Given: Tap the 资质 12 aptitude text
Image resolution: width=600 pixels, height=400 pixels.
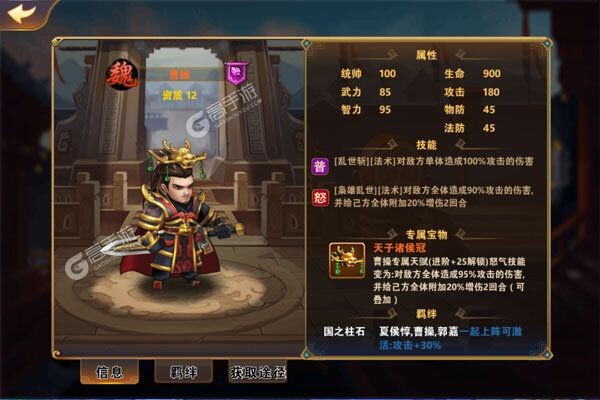Looking at the screenshot, I should click(179, 95).
